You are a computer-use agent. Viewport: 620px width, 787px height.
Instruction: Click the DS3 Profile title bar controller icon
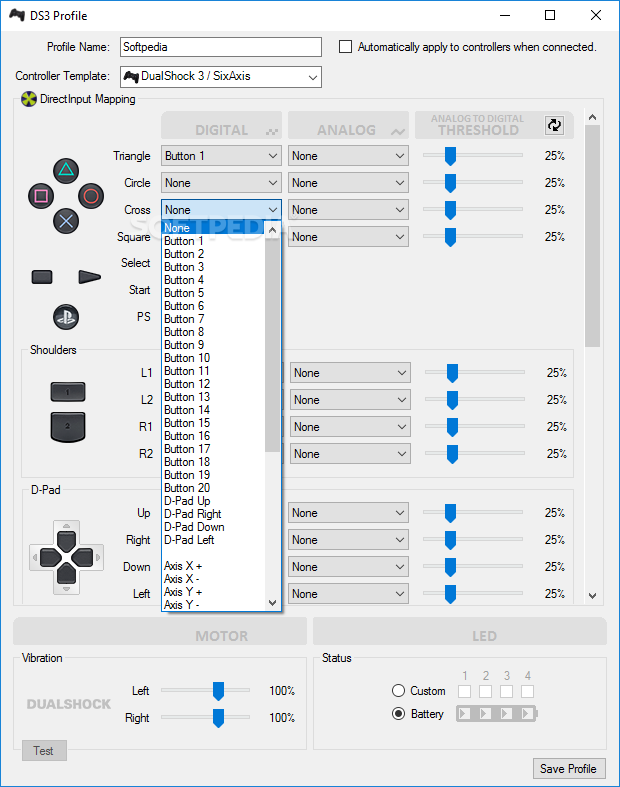(17, 15)
